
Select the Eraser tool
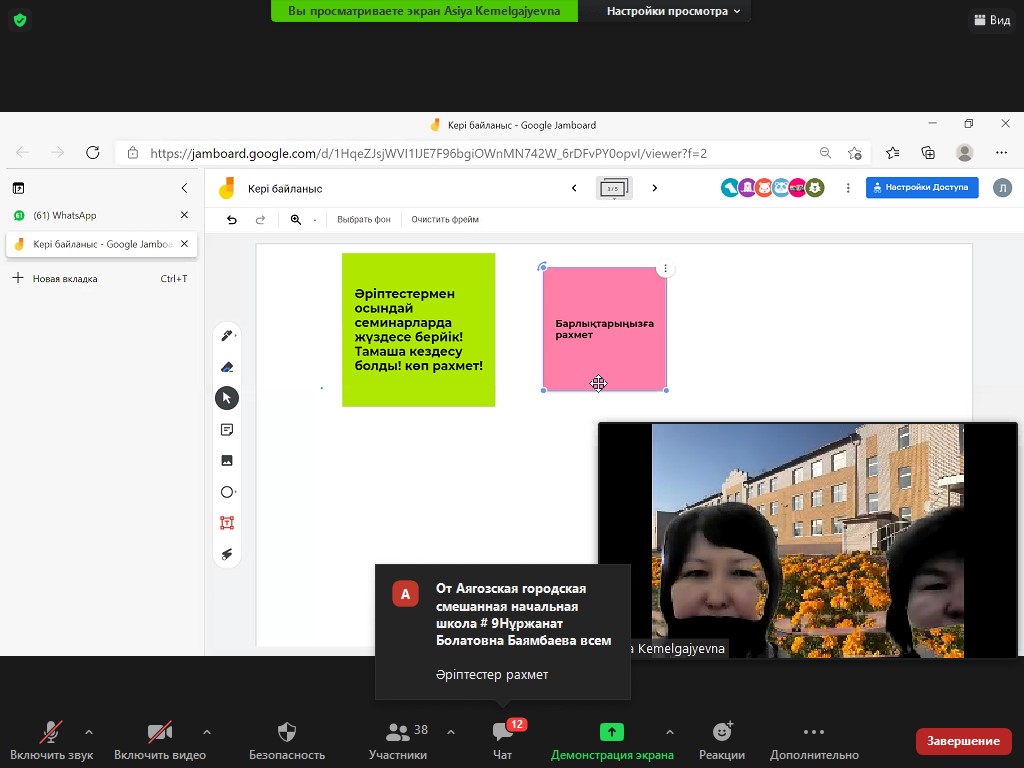pyautogui.click(x=227, y=367)
